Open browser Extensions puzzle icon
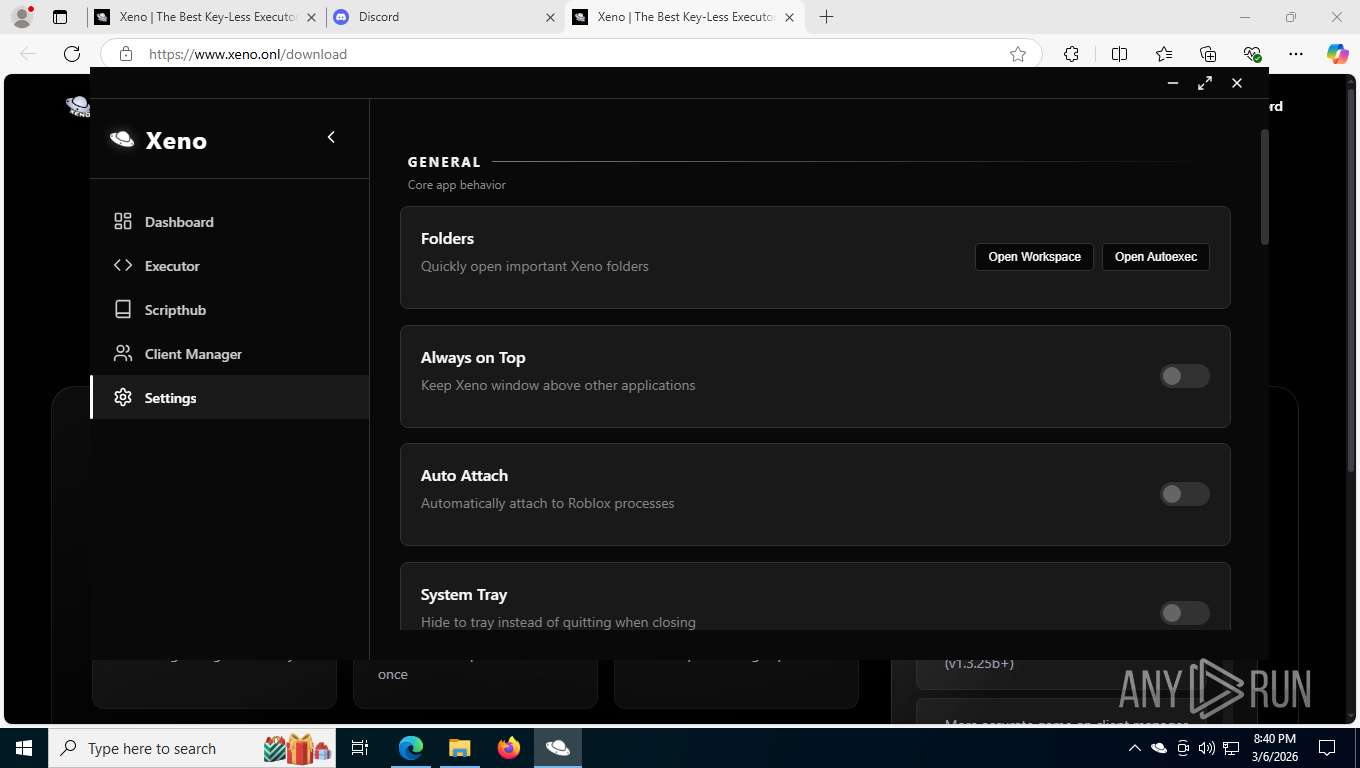Screen dimensions: 1360x768 [x=1071, y=54]
